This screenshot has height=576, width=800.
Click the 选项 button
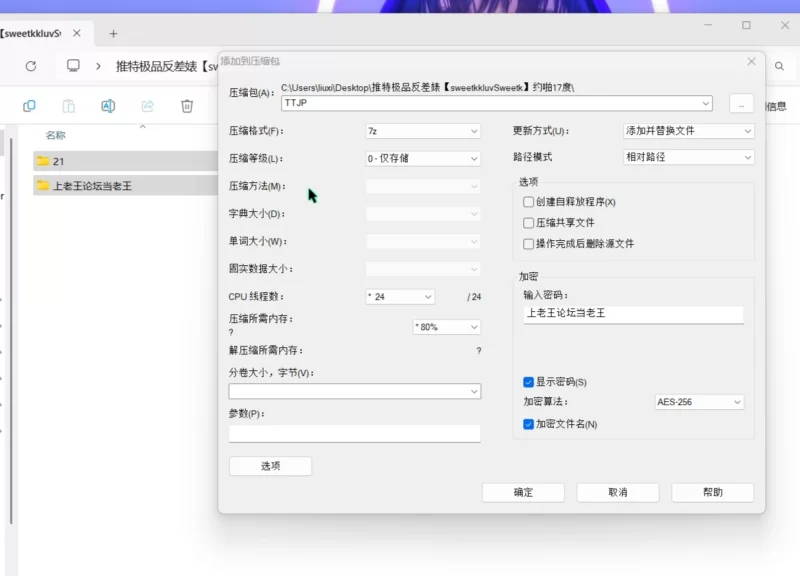click(x=270, y=466)
